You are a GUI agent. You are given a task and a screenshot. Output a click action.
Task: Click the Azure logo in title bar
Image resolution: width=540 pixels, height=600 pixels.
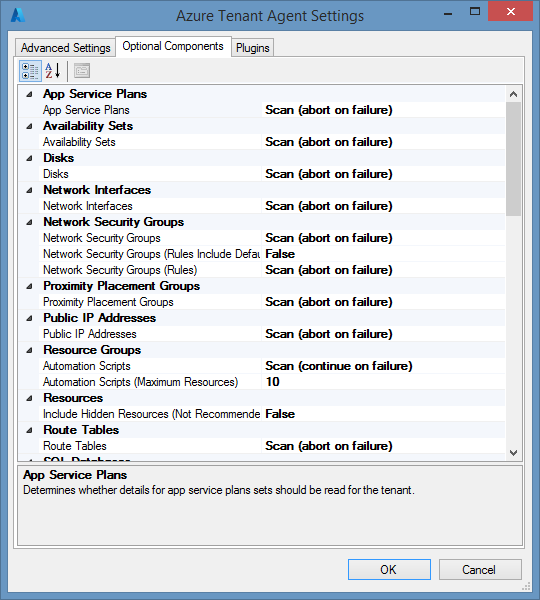(18, 15)
